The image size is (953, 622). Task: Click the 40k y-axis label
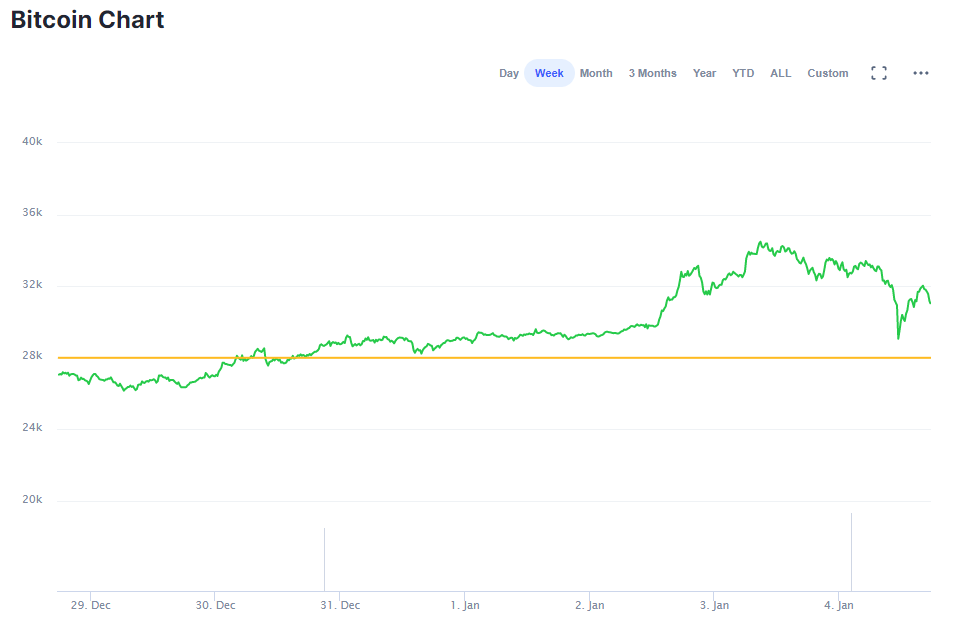pos(32,141)
